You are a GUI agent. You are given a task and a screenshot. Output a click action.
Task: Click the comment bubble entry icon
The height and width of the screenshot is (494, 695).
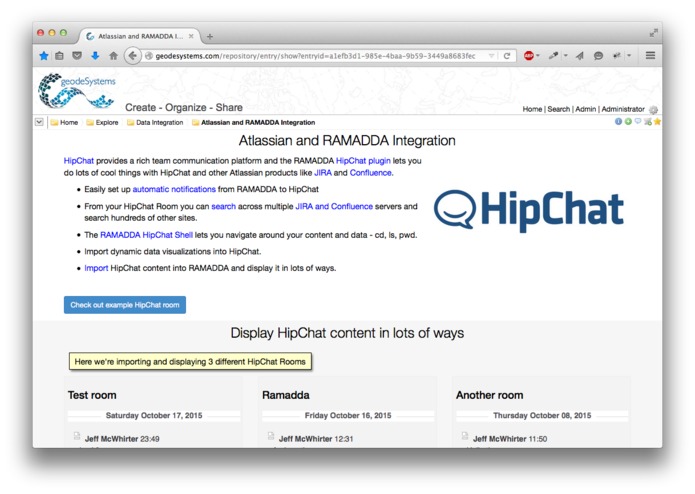[638, 121]
